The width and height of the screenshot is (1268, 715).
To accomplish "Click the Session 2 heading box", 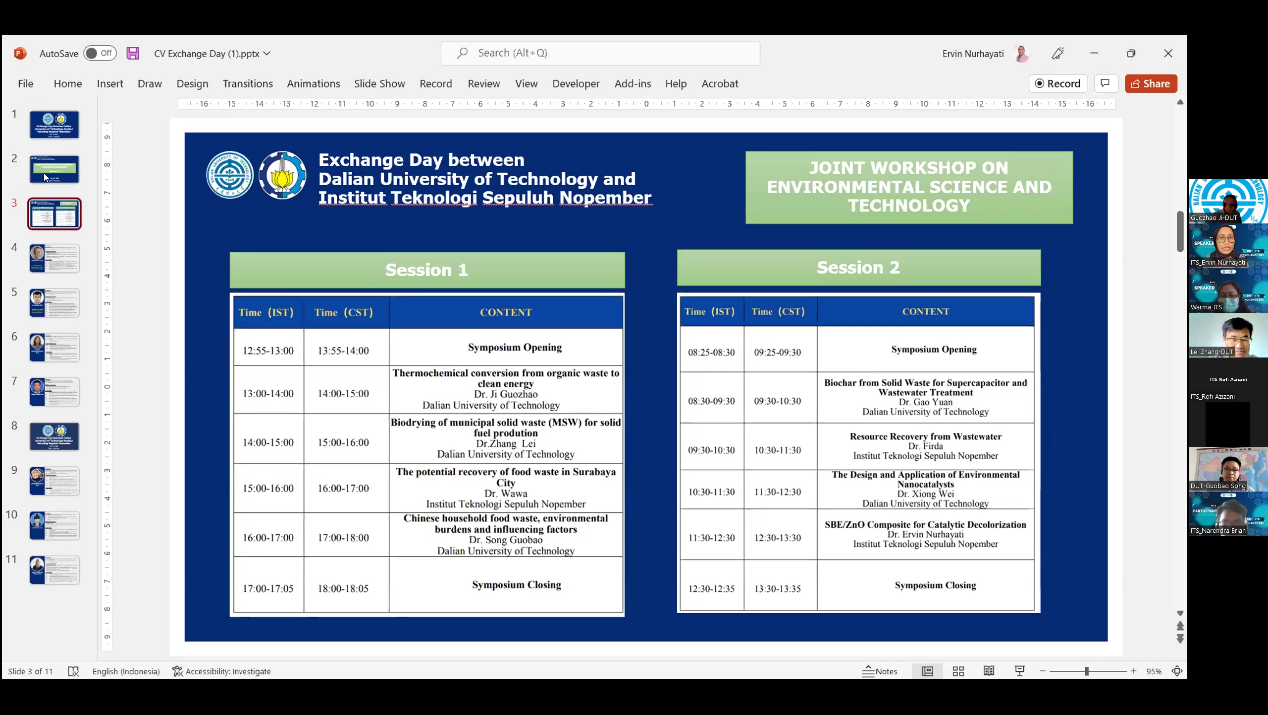I will [x=858, y=267].
